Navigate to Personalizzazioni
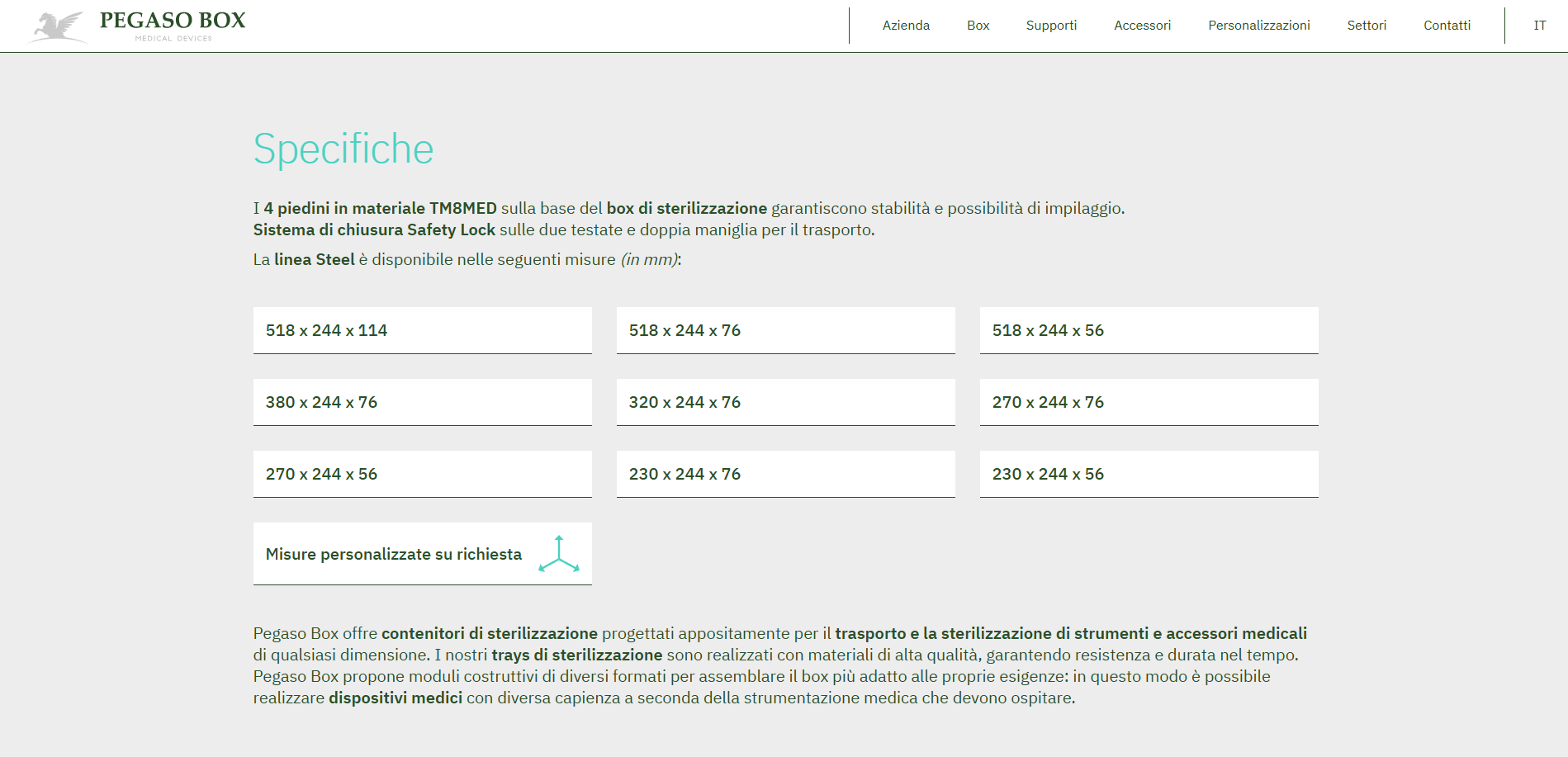 (x=1258, y=26)
